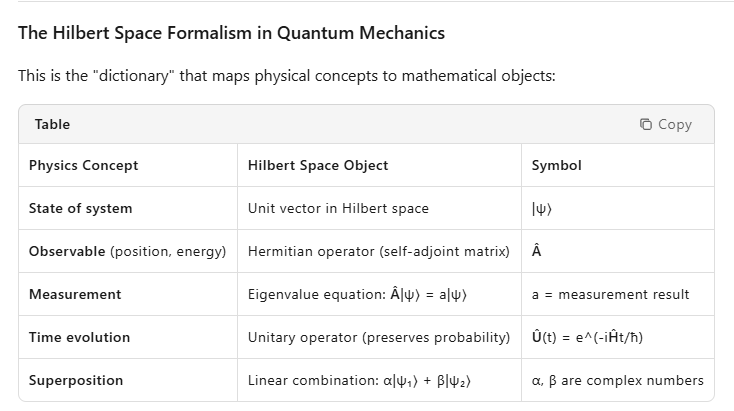Click the Linear combination cell
Image resolution: width=734 pixels, height=411 pixels.
[359, 381]
